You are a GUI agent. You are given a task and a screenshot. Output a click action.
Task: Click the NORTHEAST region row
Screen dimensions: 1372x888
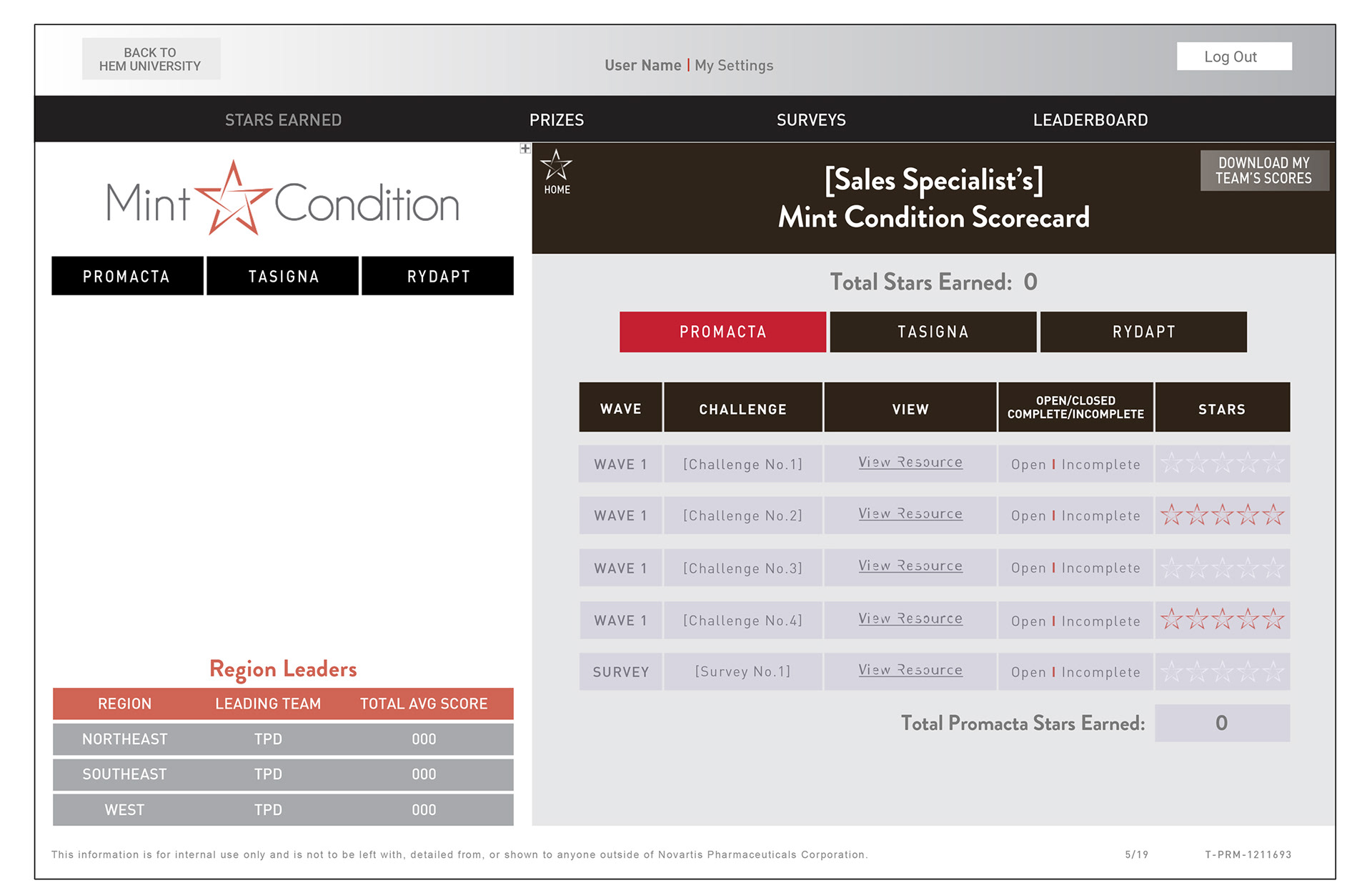coord(283,739)
